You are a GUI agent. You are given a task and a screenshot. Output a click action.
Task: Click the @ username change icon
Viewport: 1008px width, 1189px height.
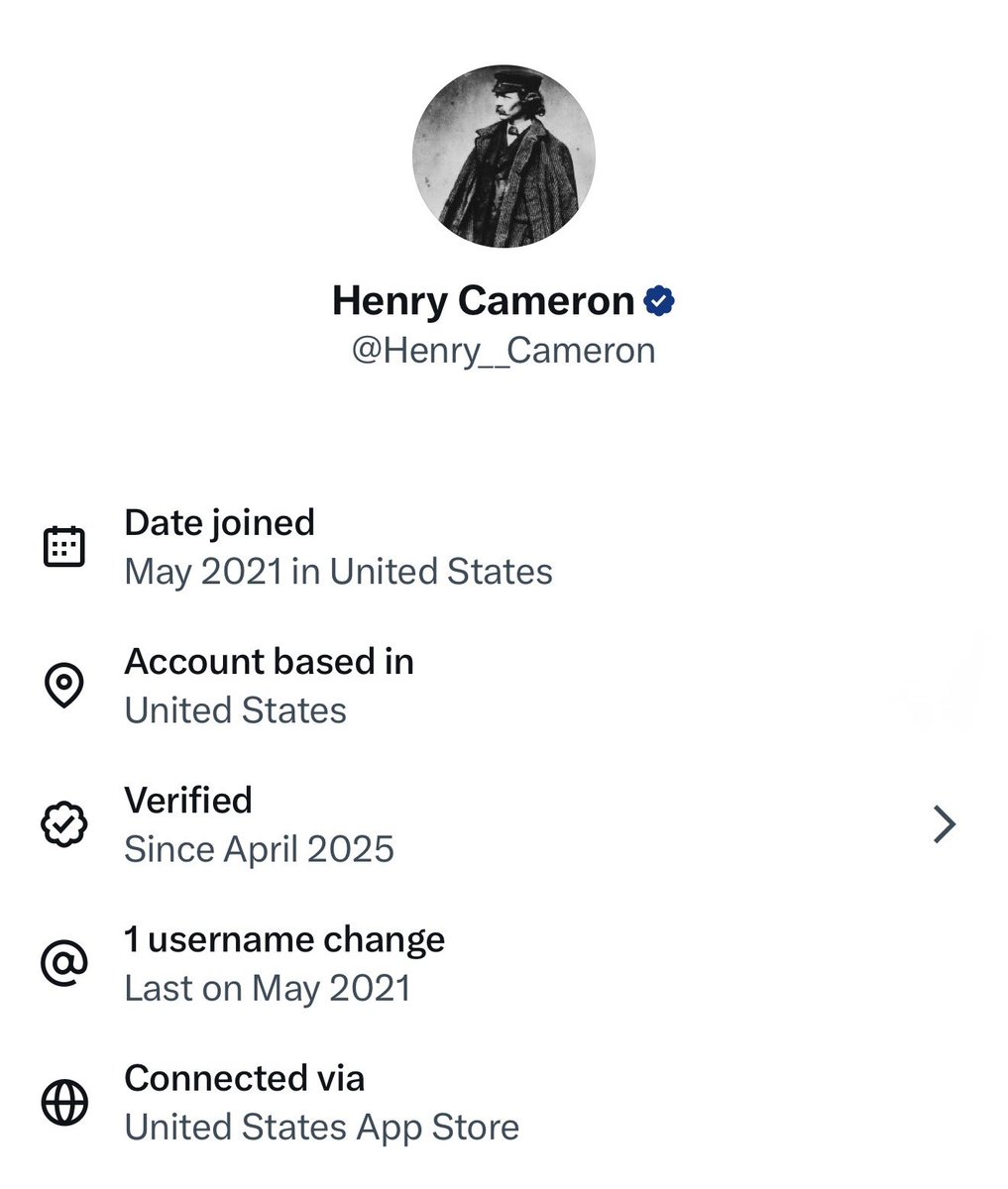pyautogui.click(x=64, y=963)
